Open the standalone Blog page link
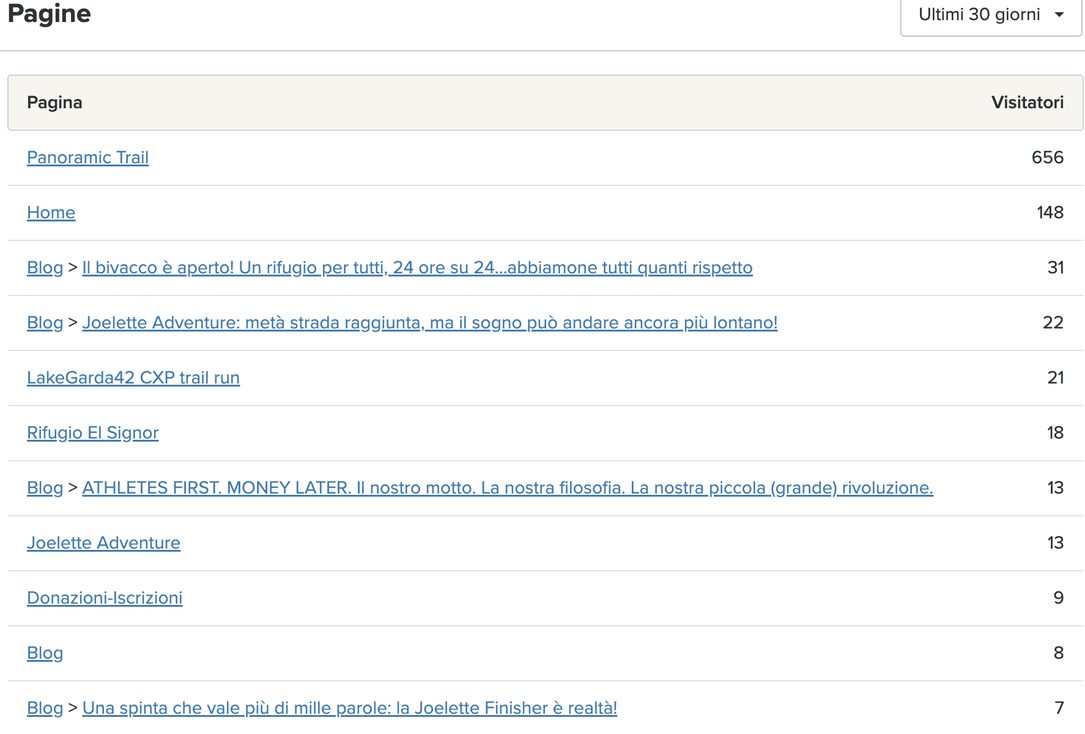Viewport: 1085px width, 734px height. pyautogui.click(x=45, y=653)
